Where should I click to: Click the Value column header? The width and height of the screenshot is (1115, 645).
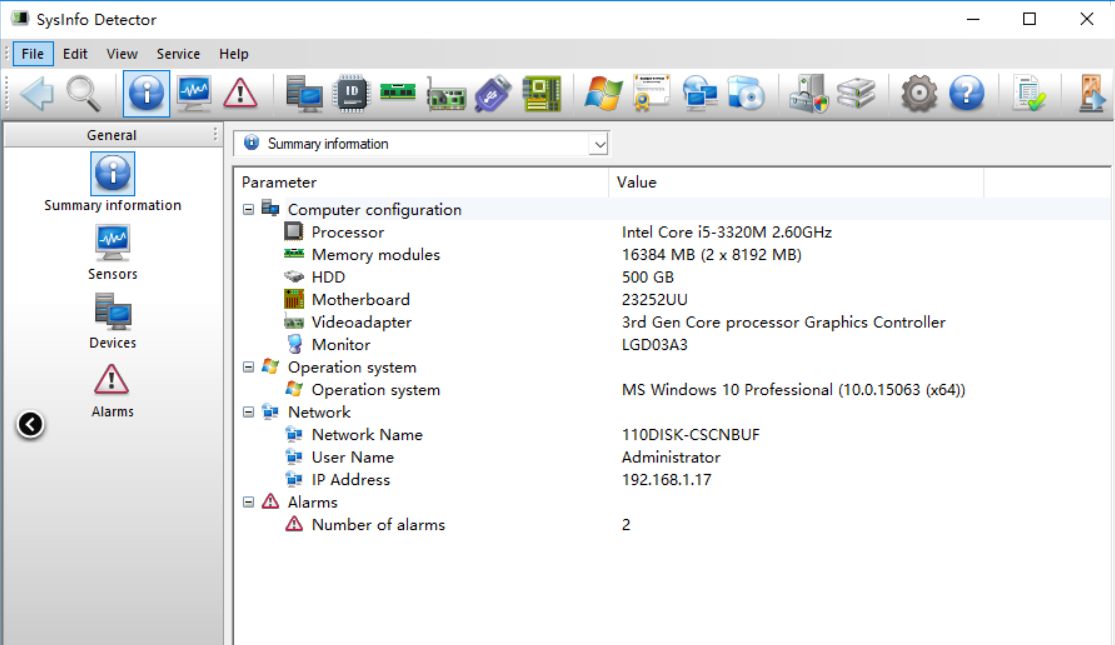tap(796, 182)
